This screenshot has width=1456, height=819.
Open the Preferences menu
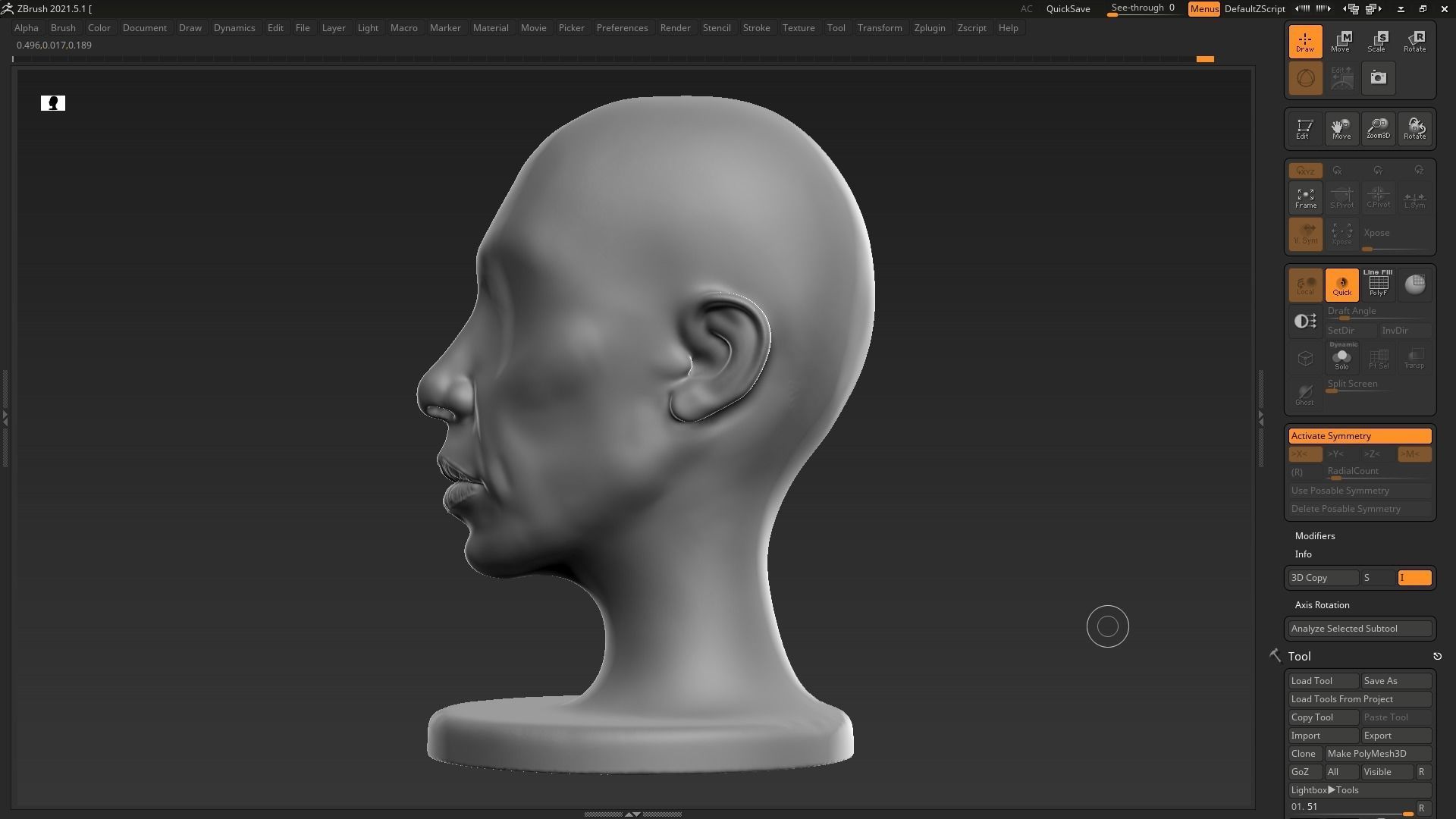(x=622, y=28)
